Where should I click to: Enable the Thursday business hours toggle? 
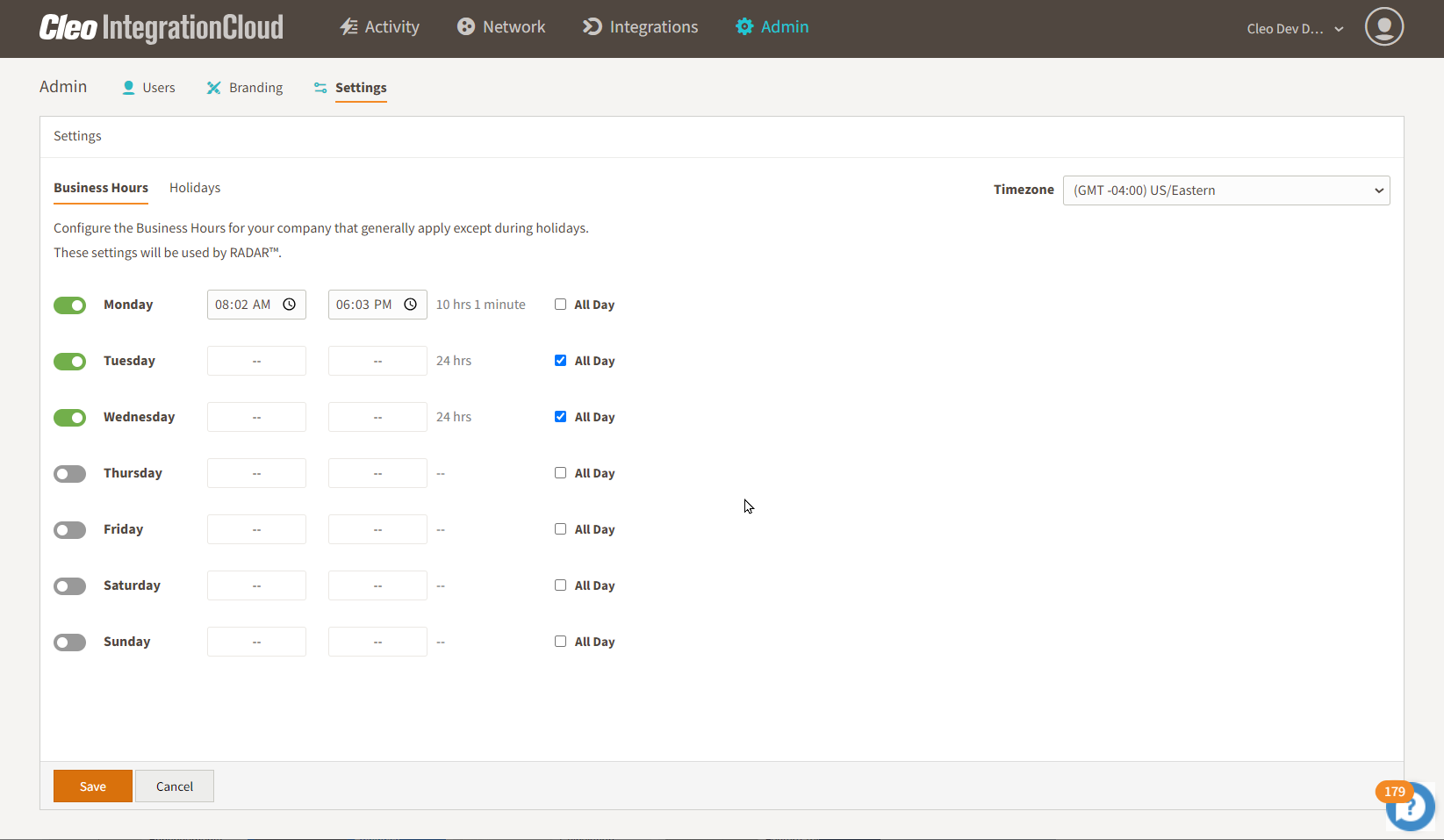[70, 474]
